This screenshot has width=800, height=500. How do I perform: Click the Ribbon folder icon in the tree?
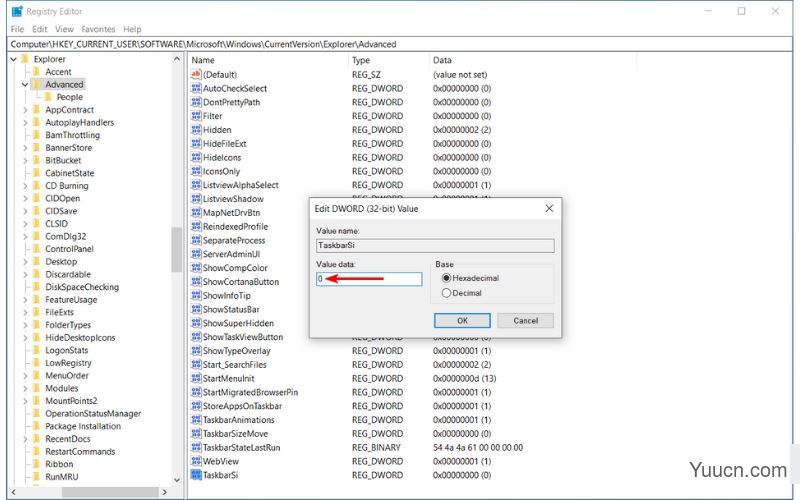tap(37, 464)
